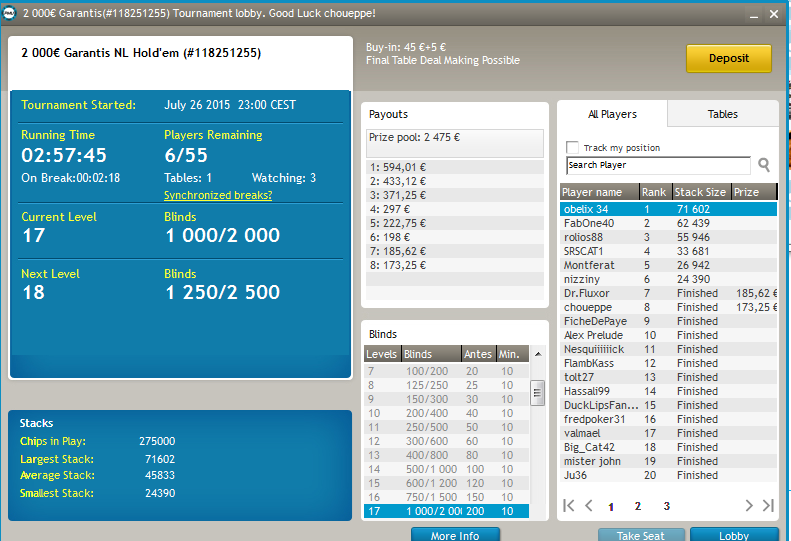Click the Blinds list scrollbar thumb

(537, 393)
